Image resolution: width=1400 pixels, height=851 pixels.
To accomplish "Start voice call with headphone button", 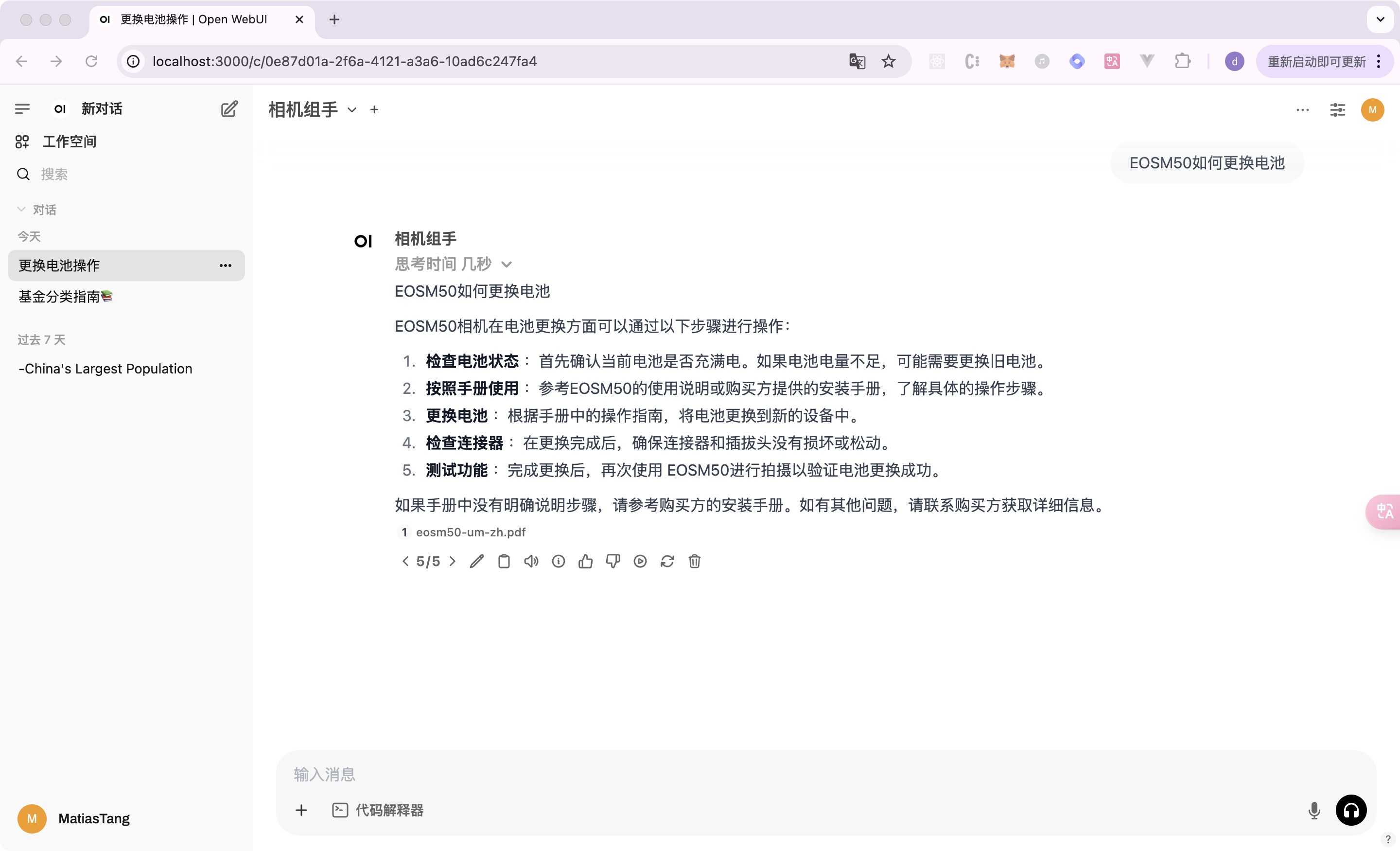I will pos(1351,810).
